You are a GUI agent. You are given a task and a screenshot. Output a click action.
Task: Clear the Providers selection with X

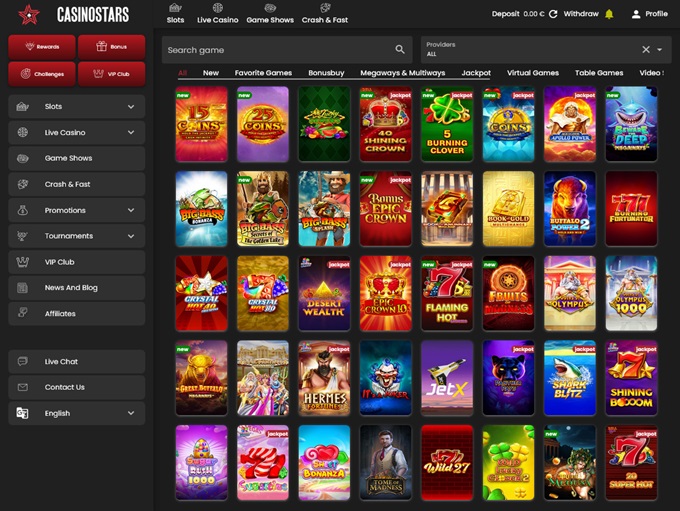pos(645,50)
